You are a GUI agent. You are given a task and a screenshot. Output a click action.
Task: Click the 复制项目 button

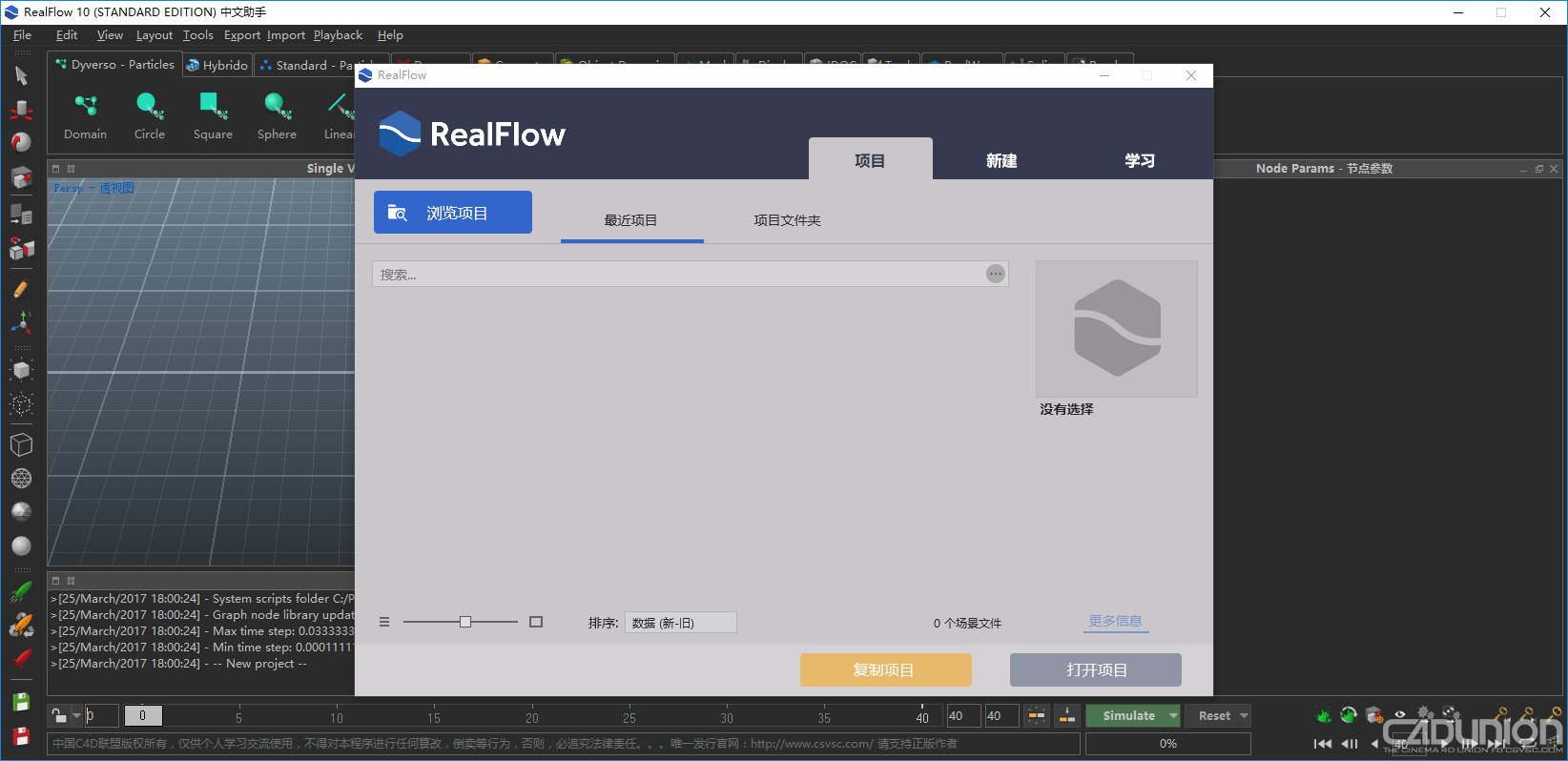click(886, 669)
